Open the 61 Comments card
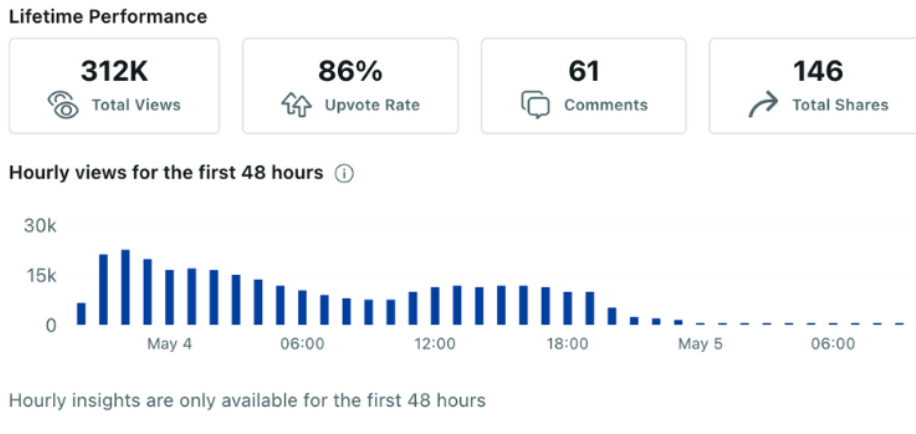 [x=583, y=86]
